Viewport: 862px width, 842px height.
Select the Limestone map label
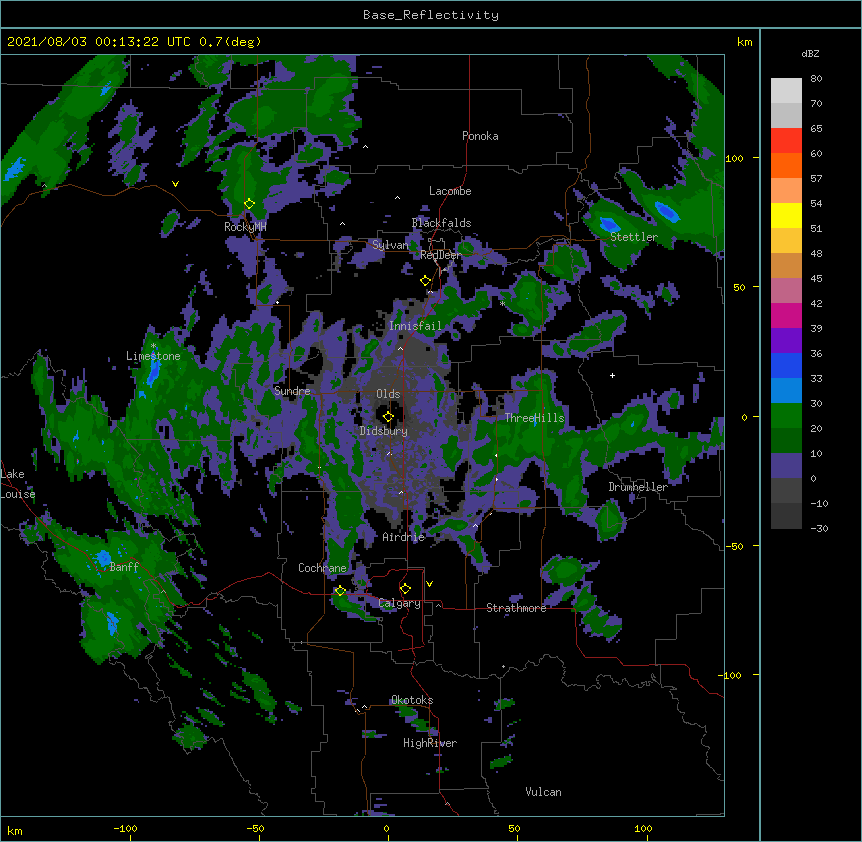153,356
